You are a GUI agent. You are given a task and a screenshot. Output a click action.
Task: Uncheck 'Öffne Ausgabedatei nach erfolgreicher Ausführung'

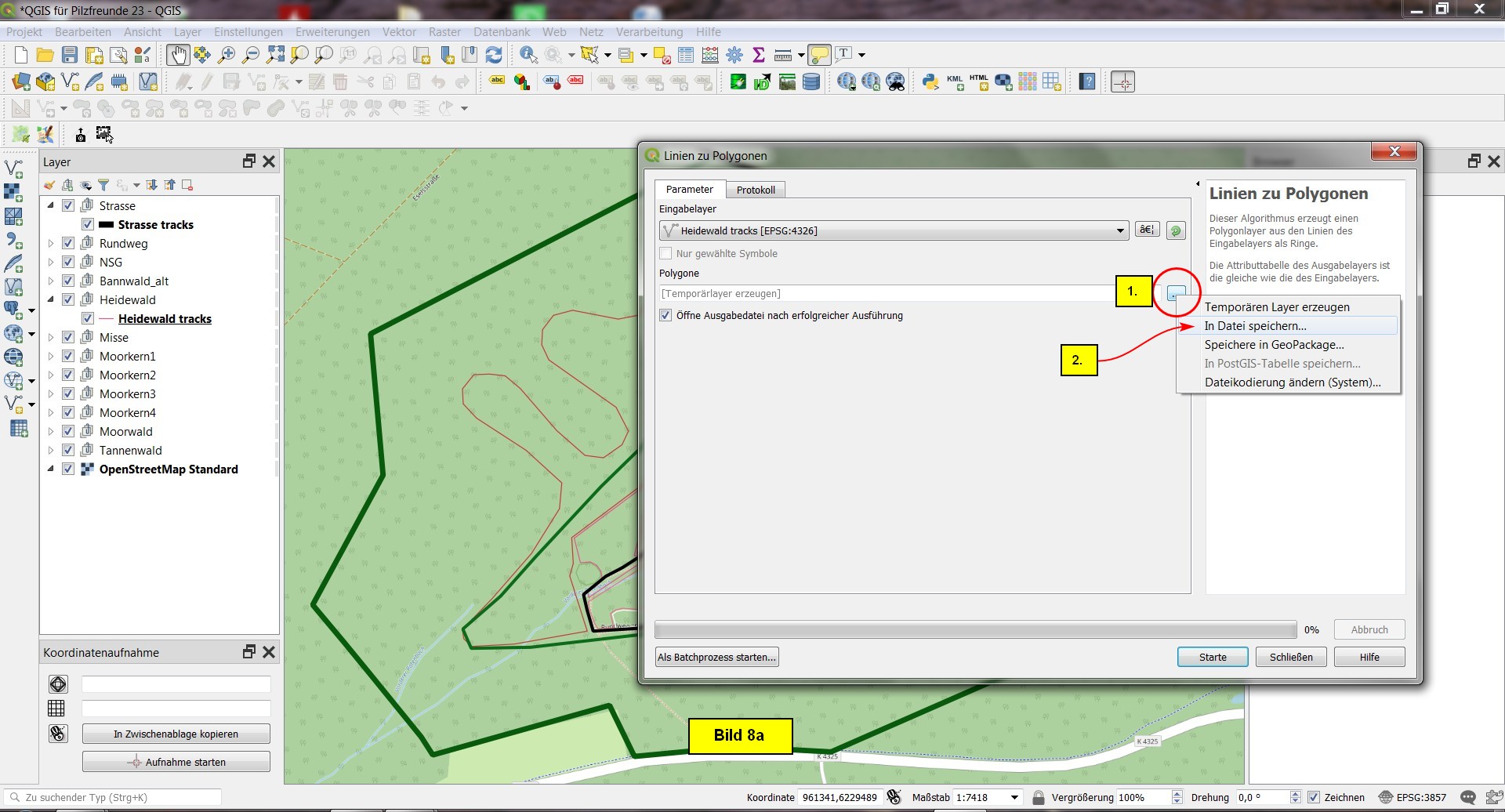pos(665,315)
